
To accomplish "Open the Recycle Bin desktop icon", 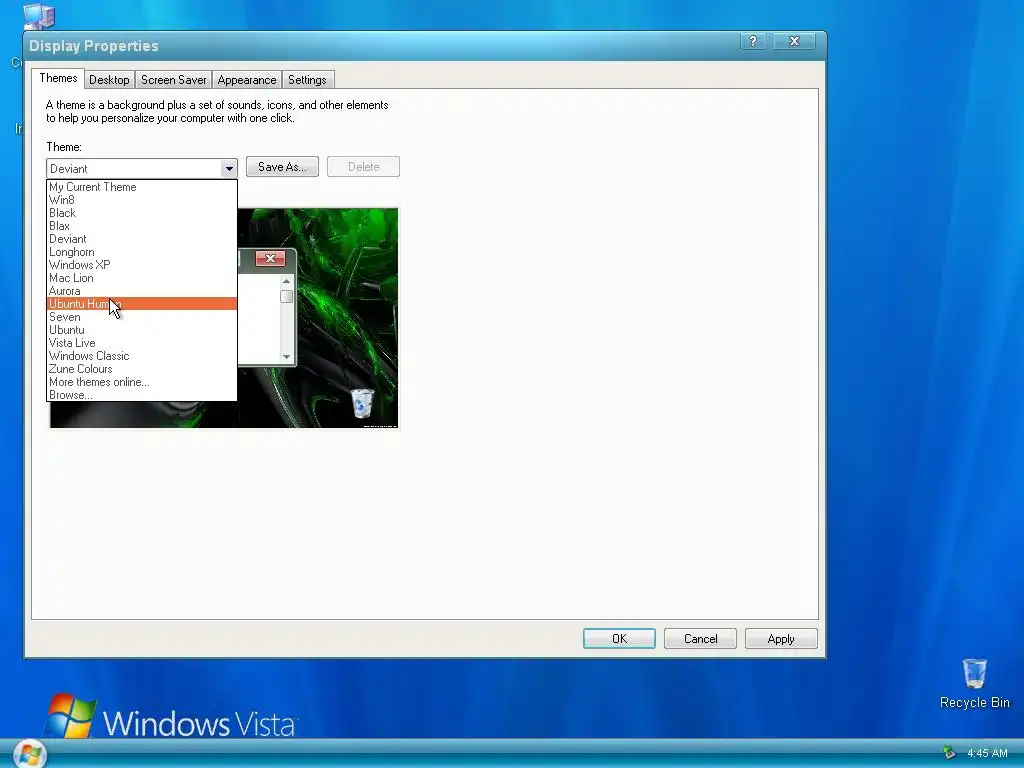I will 974,683.
